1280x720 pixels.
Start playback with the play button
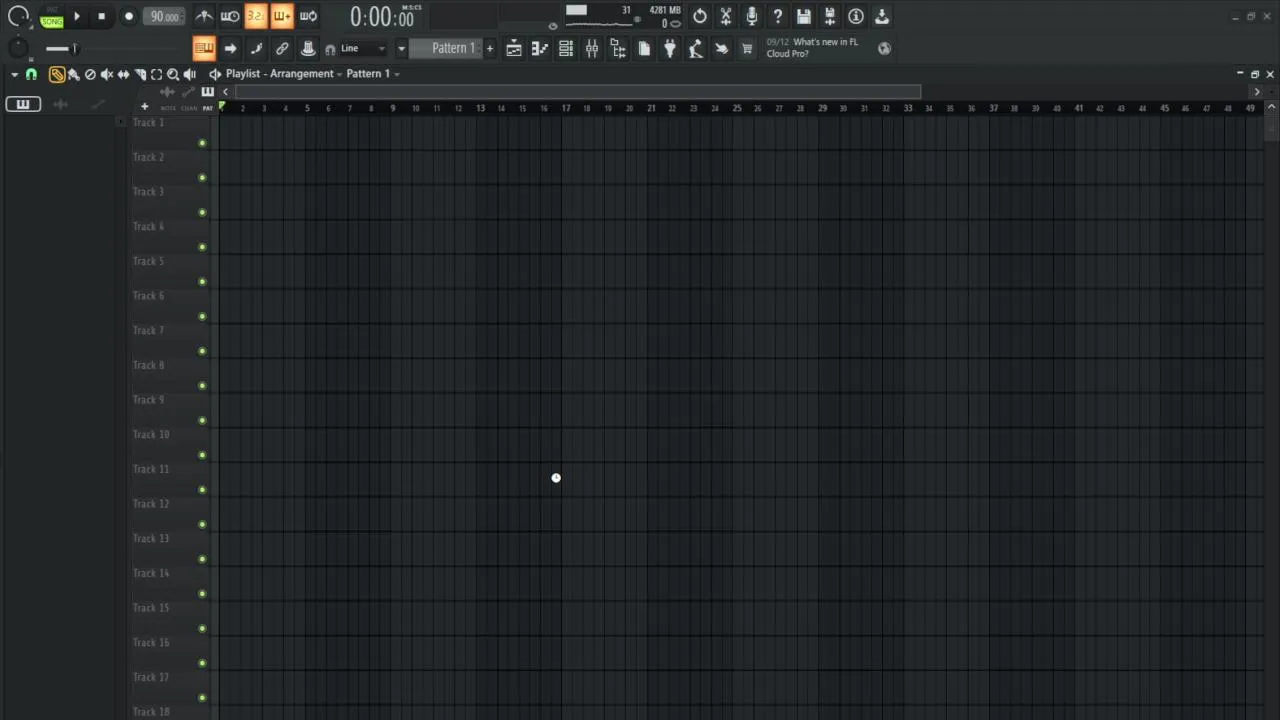77,17
